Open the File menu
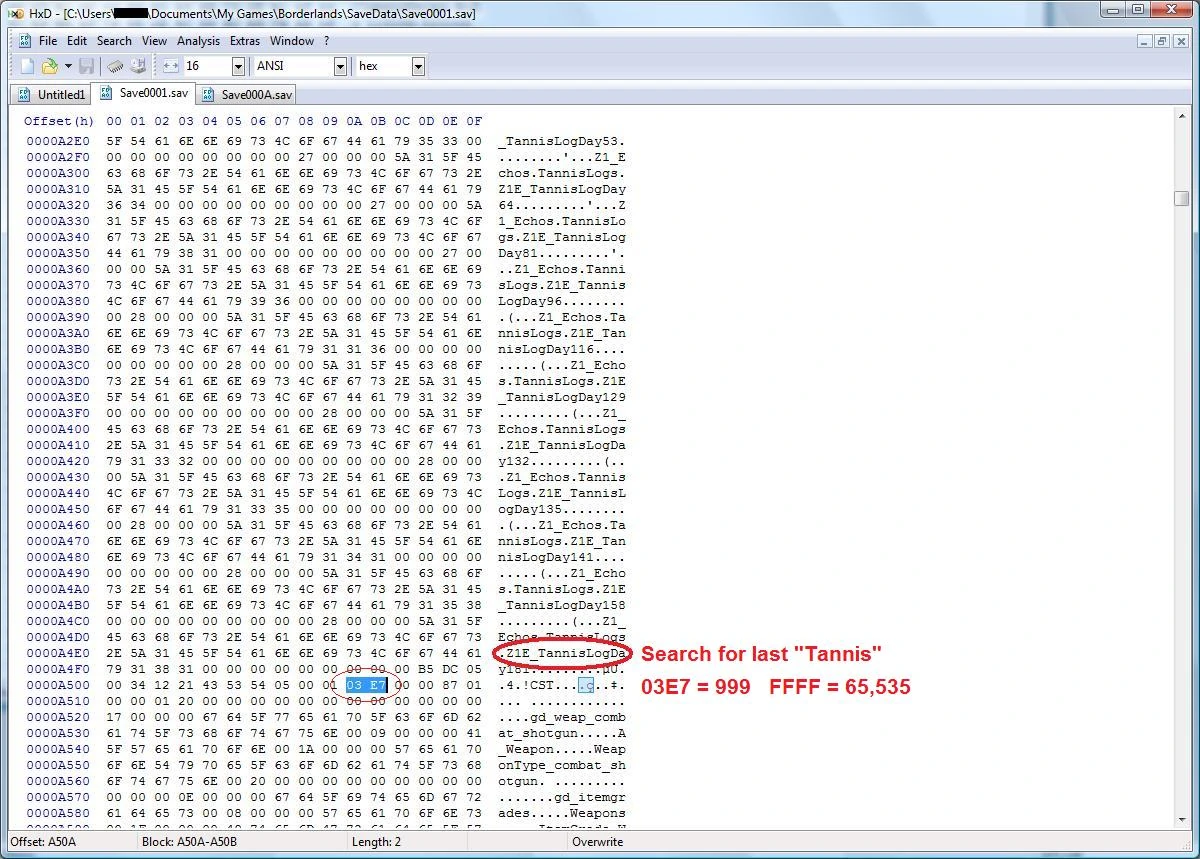 (48, 41)
